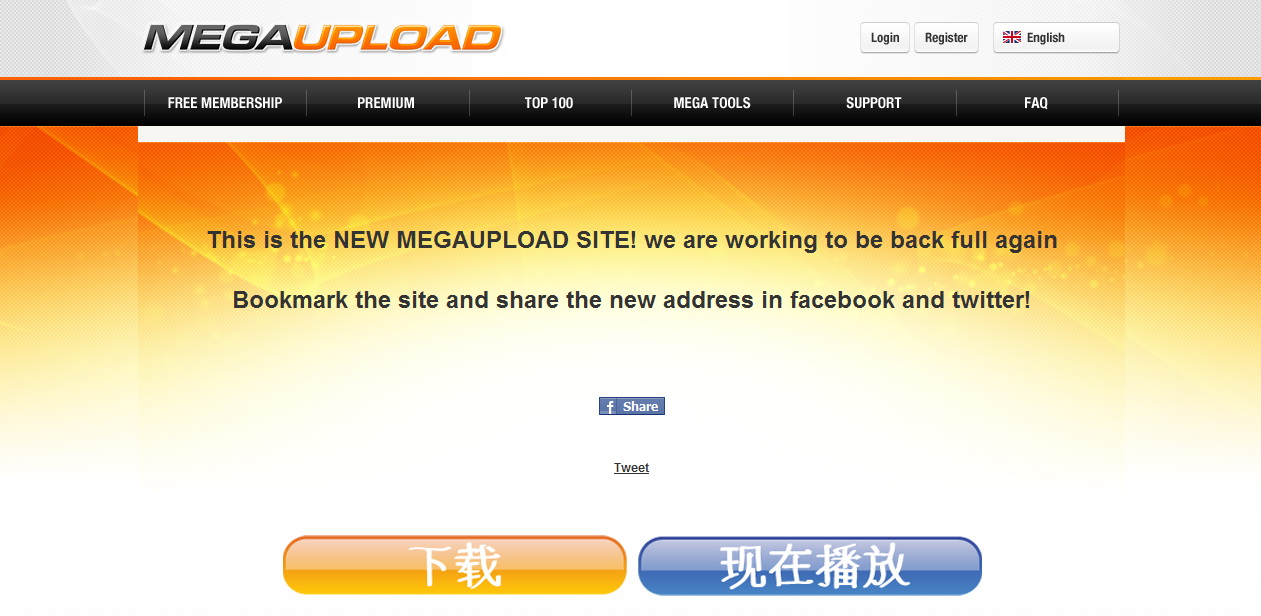Click the blue 现在播放 play now button
Image resolution: width=1261 pixels, height=616 pixels.
810,566
